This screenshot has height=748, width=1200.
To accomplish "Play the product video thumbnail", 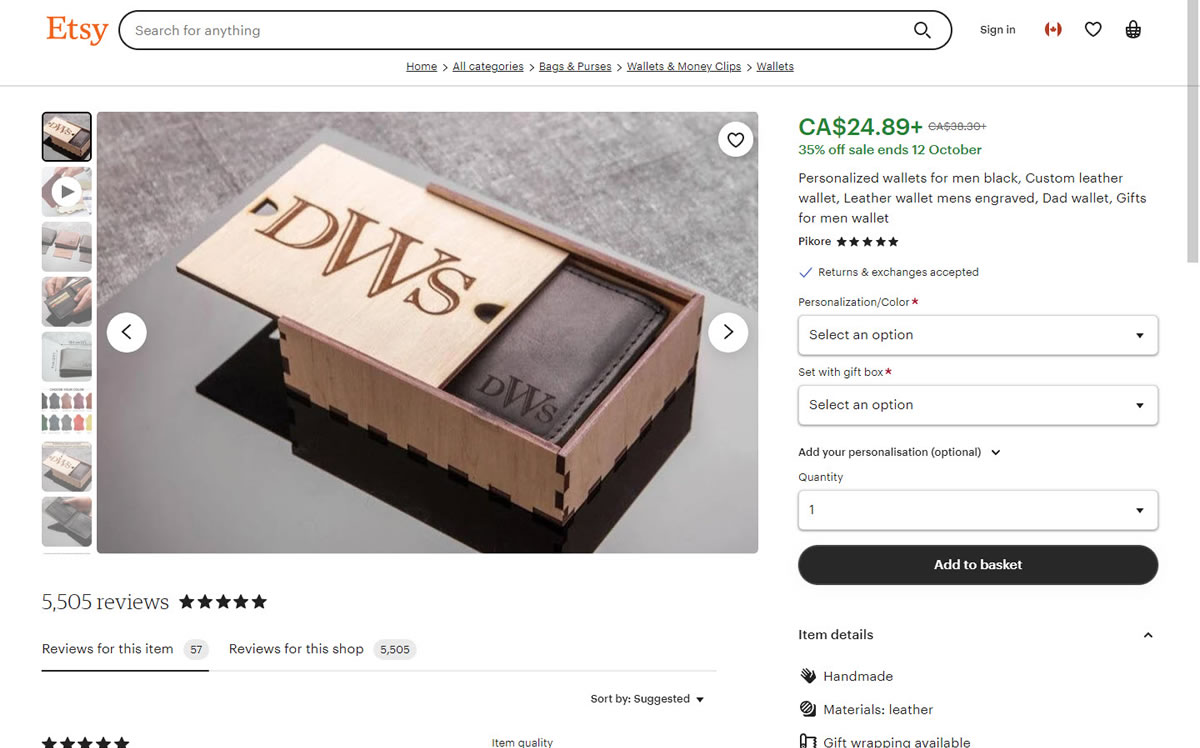I will click(67, 192).
